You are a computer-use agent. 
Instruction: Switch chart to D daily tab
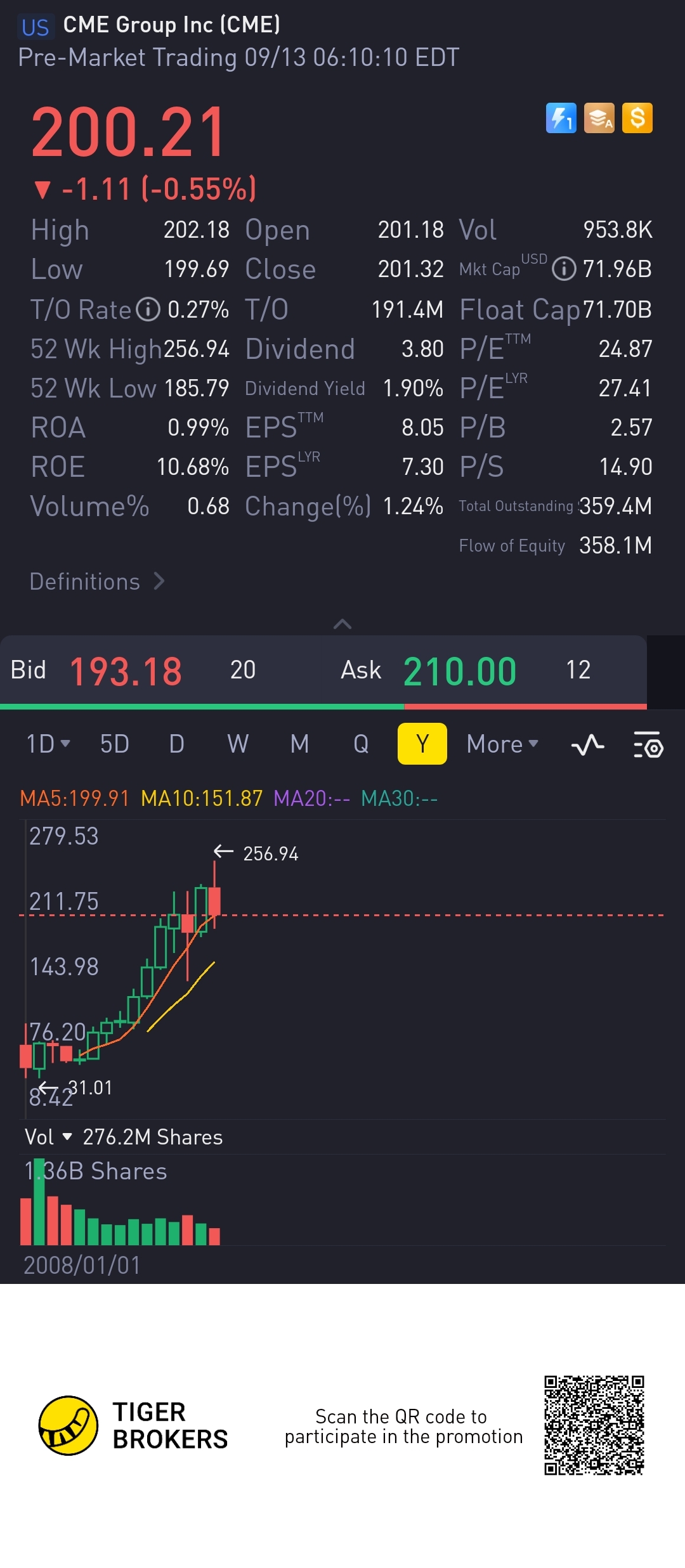point(177,744)
